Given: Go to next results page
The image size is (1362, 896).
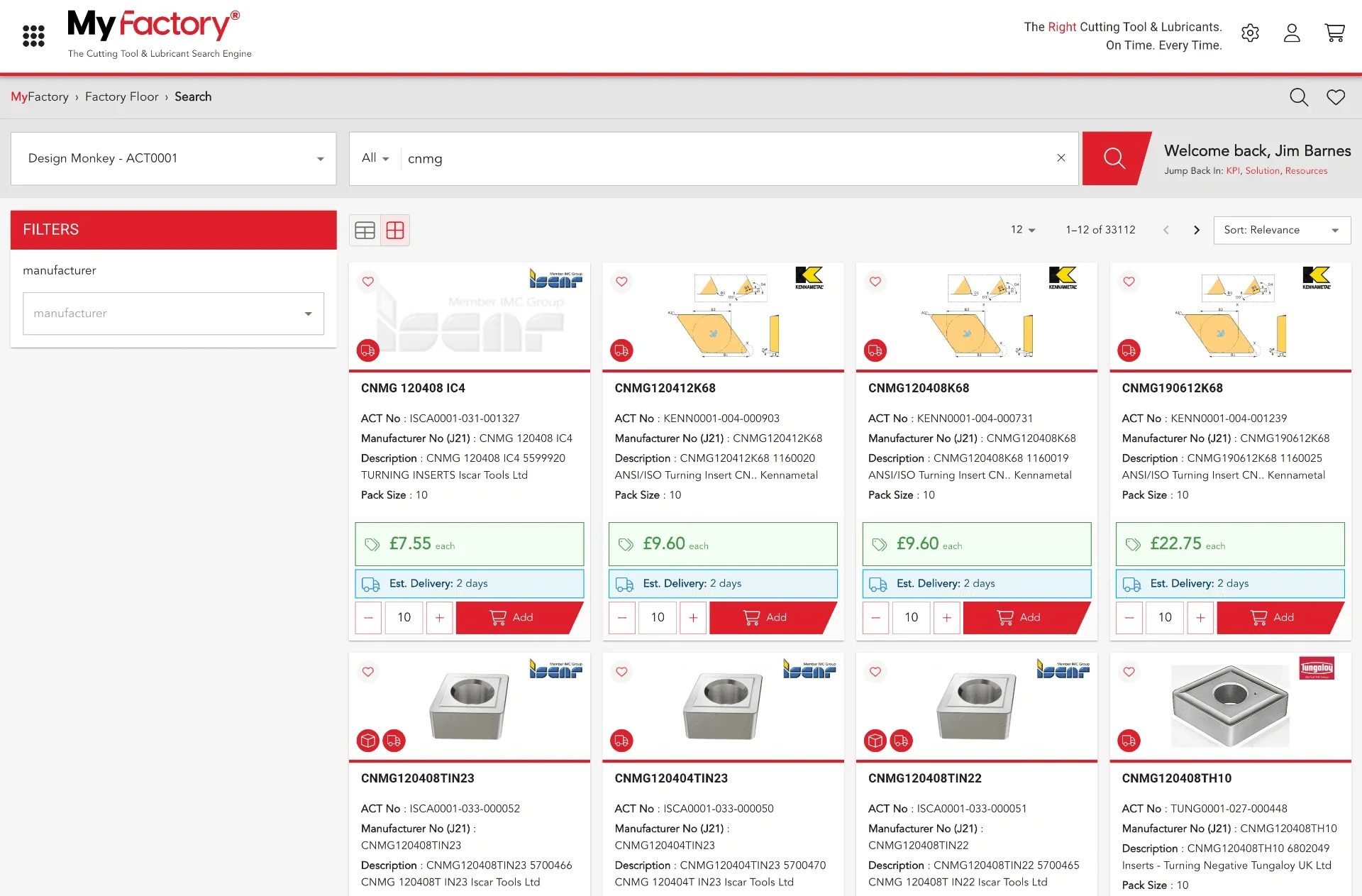Looking at the screenshot, I should (x=1197, y=230).
